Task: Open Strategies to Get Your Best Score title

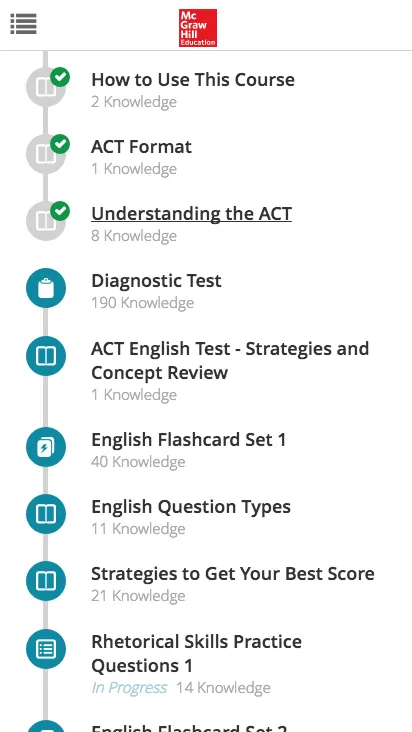Action: tap(233, 574)
